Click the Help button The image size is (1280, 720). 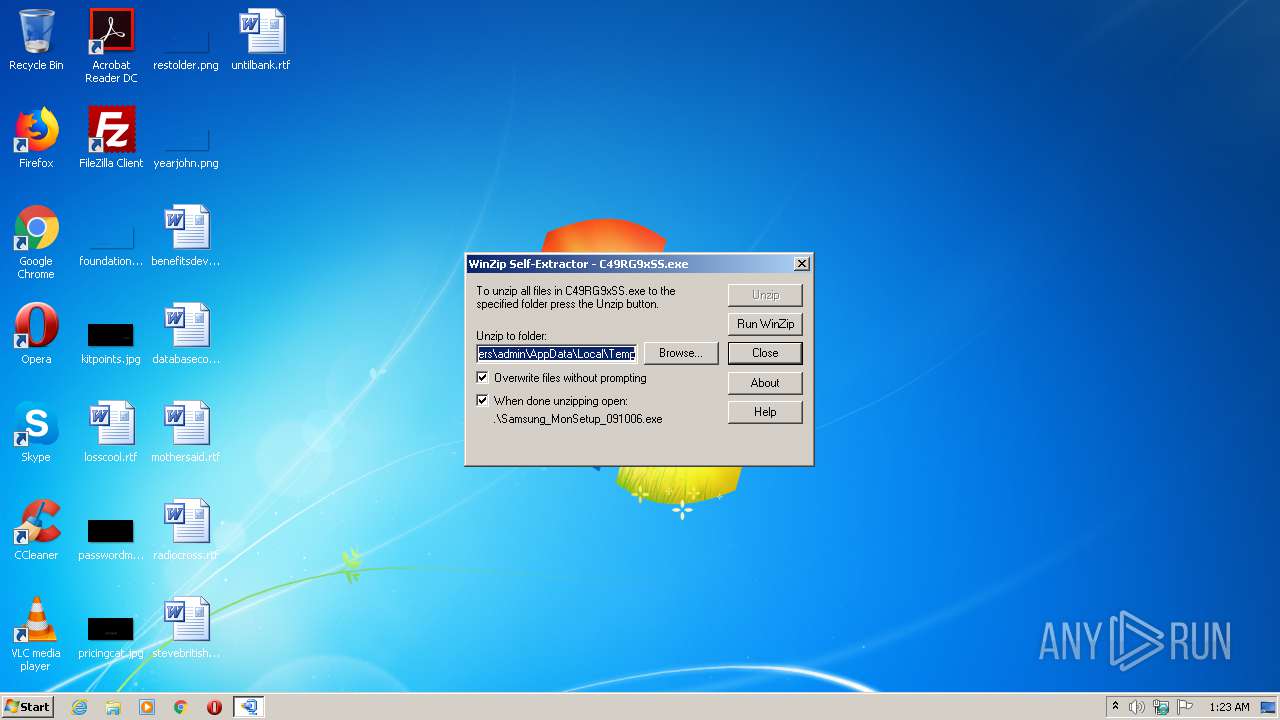click(765, 412)
